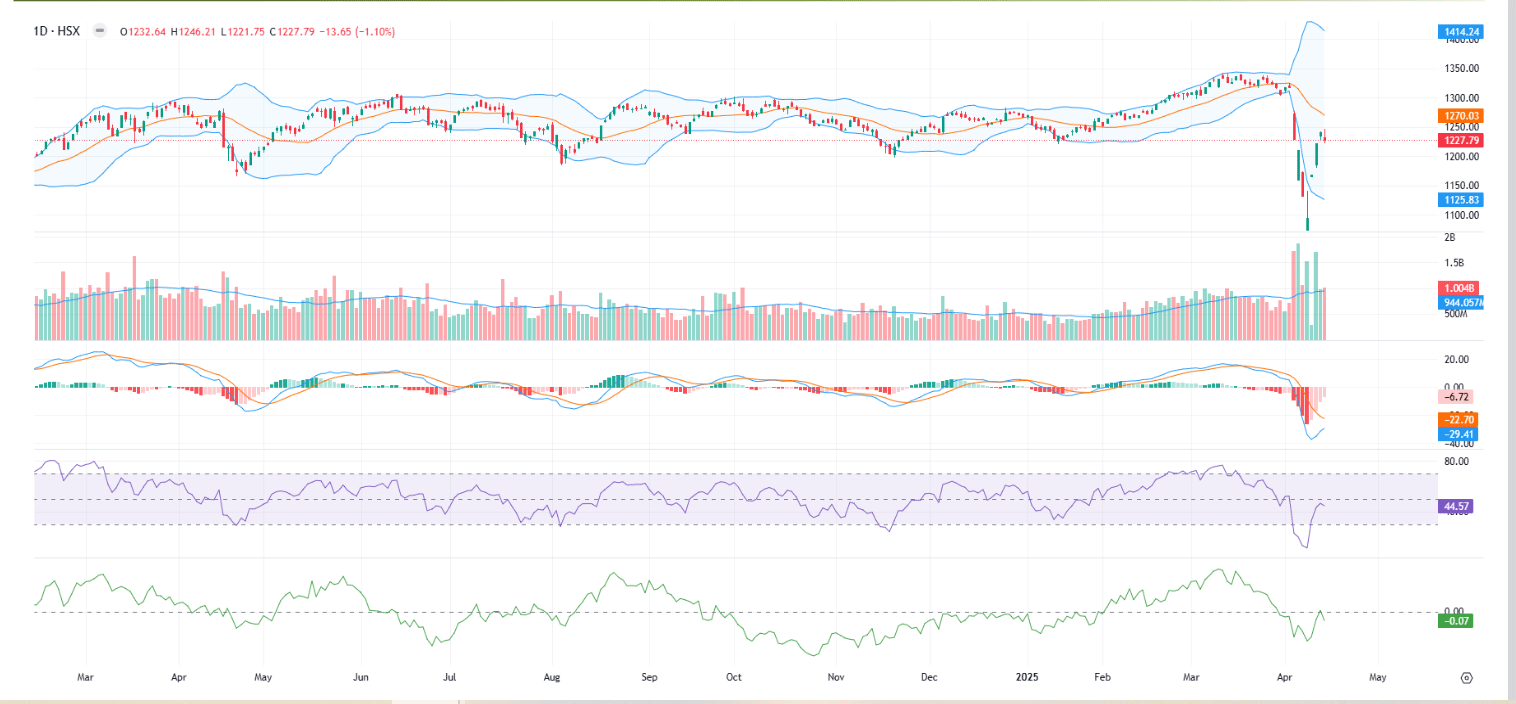
Task: Select the orange 1270.03 basis price label
Action: click(x=1461, y=116)
